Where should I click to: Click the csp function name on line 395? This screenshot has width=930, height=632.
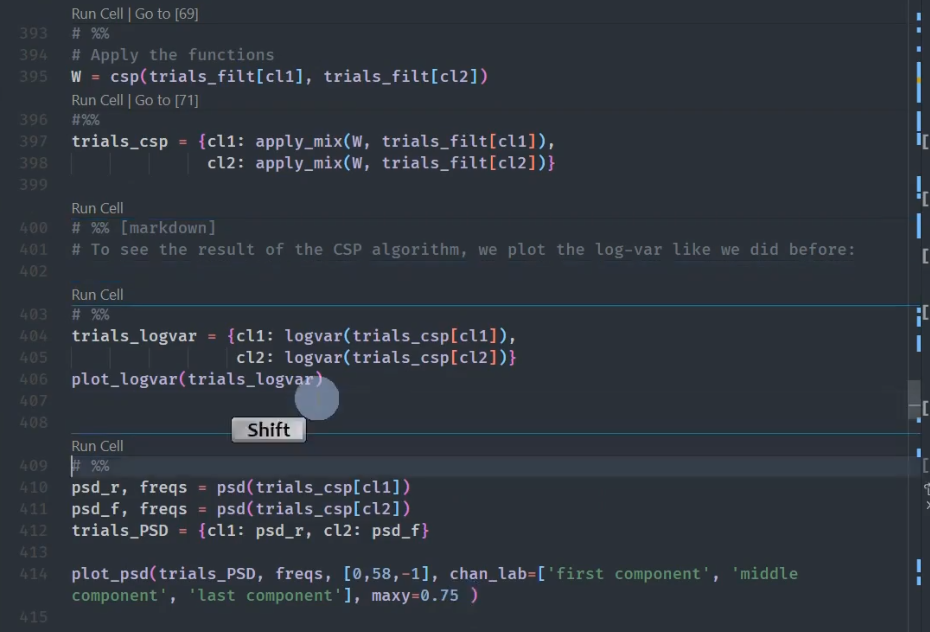pyautogui.click(x=124, y=77)
